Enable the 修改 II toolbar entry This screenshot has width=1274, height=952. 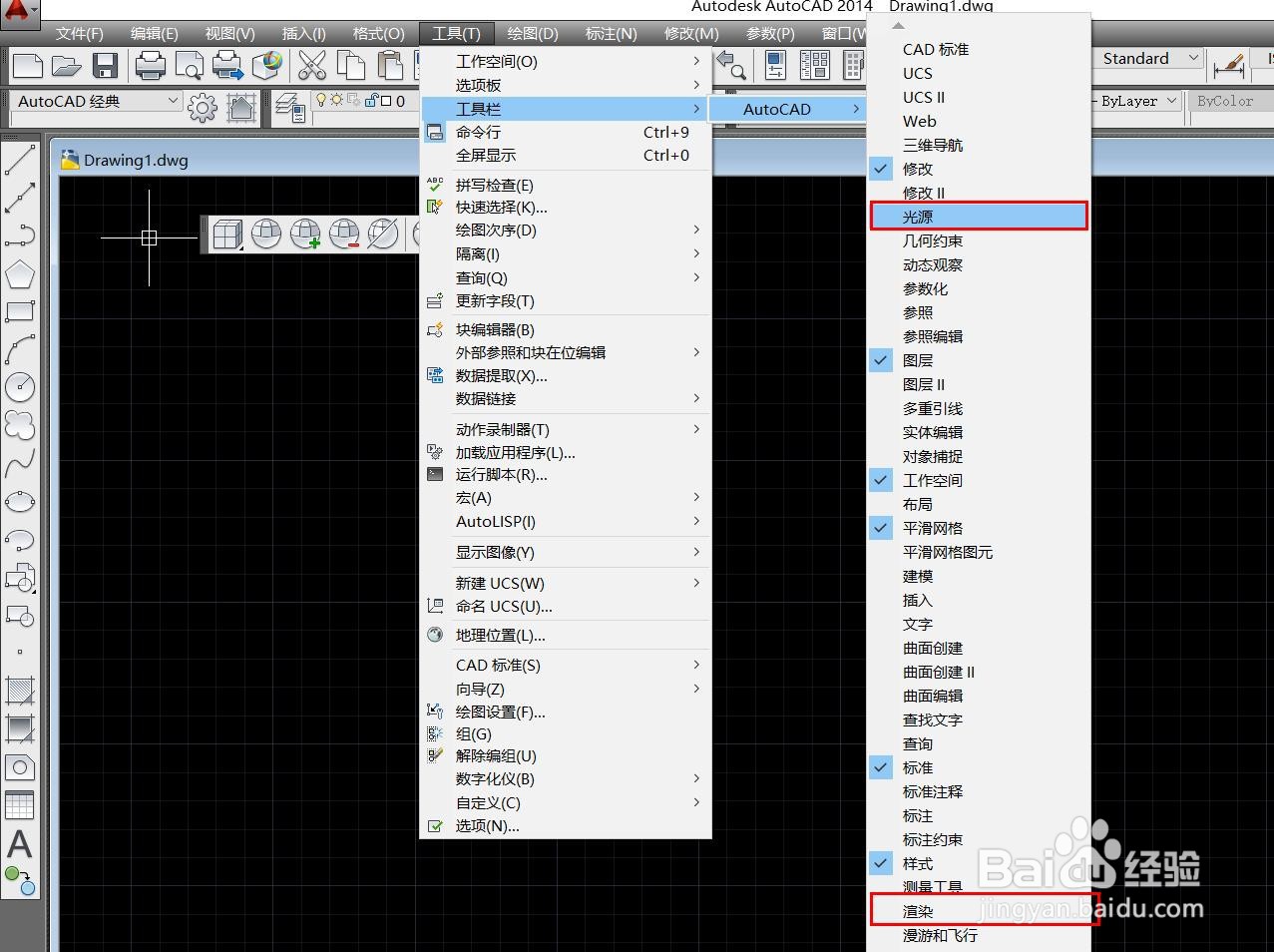pos(979,193)
